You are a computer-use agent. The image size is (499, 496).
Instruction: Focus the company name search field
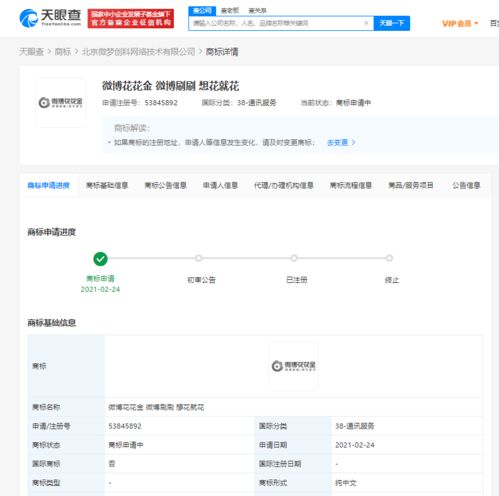pos(277,23)
